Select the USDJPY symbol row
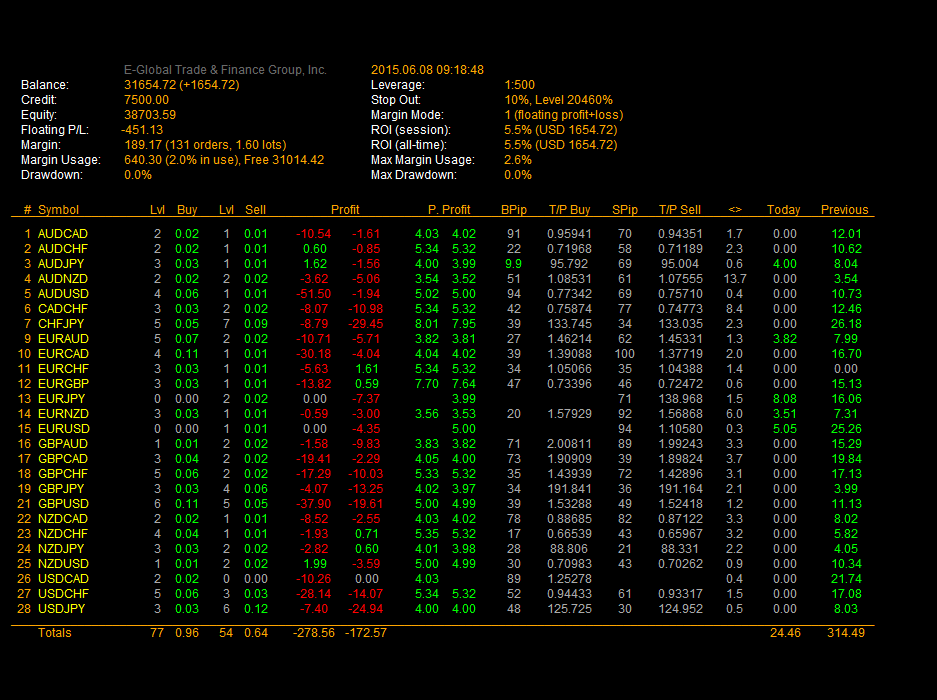Viewport: 937px width, 700px height. tap(62, 609)
